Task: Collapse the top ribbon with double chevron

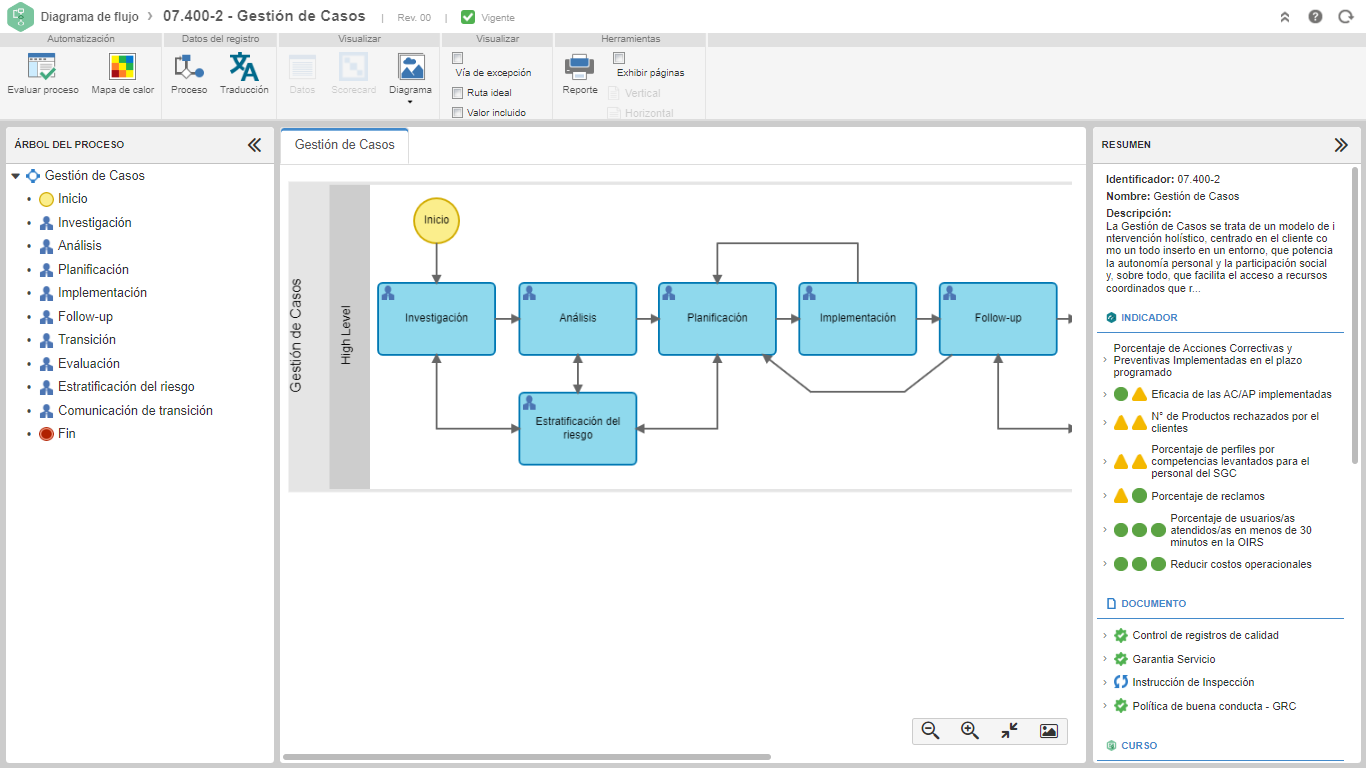Action: [x=1285, y=17]
